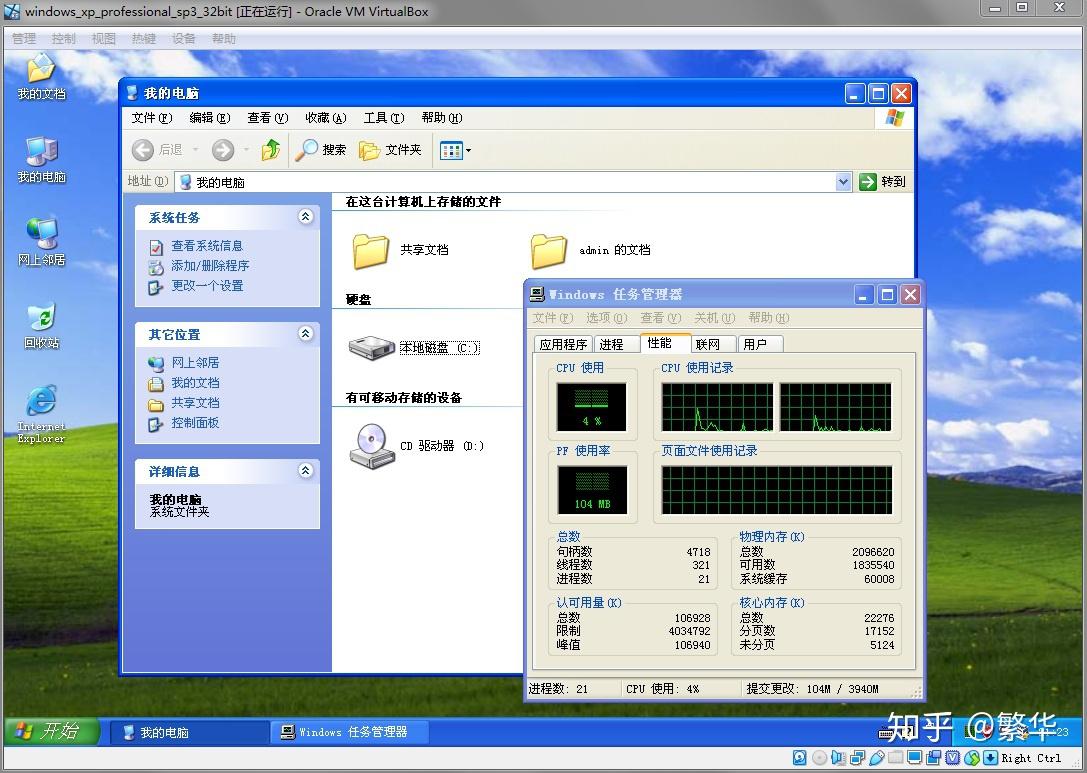Click the VirtualBox audio status icon
The image size is (1087, 773).
[838, 758]
